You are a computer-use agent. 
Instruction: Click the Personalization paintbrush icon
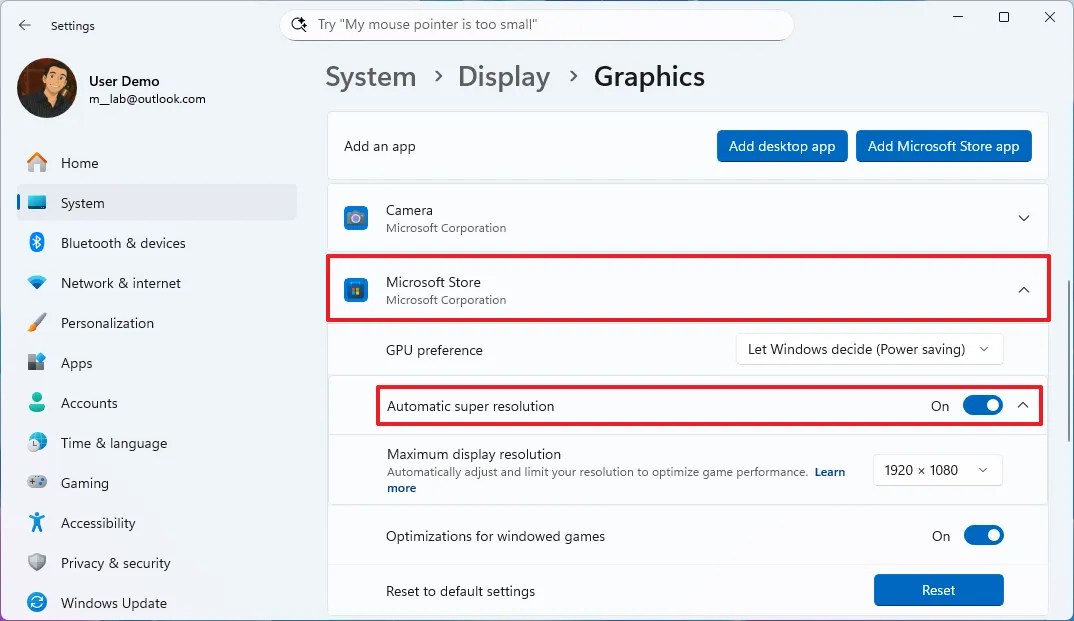click(37, 322)
